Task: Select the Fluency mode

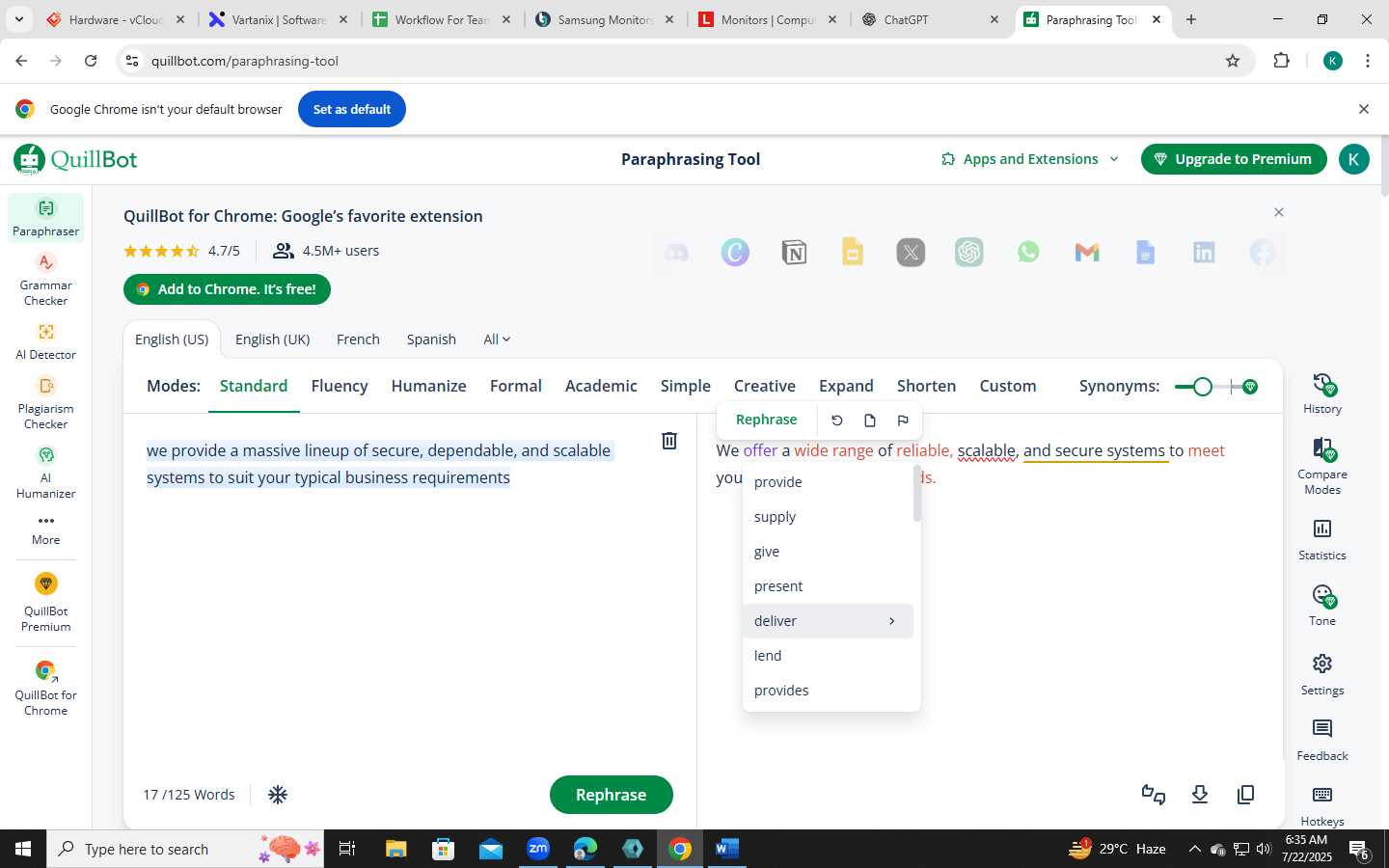Action: click(x=340, y=386)
